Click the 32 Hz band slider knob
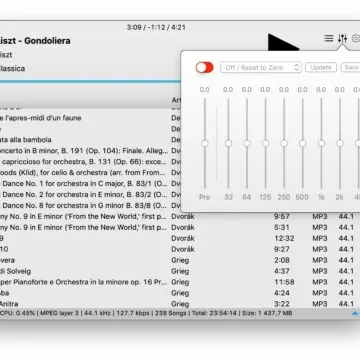360x360 pixels. click(228, 143)
